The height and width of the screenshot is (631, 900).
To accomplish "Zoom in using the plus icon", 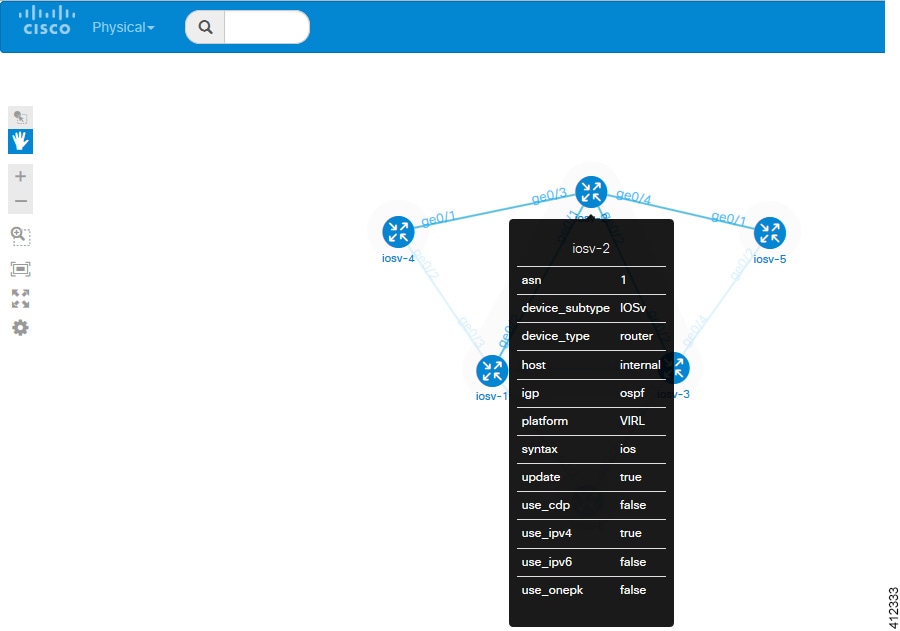I will click(20, 174).
